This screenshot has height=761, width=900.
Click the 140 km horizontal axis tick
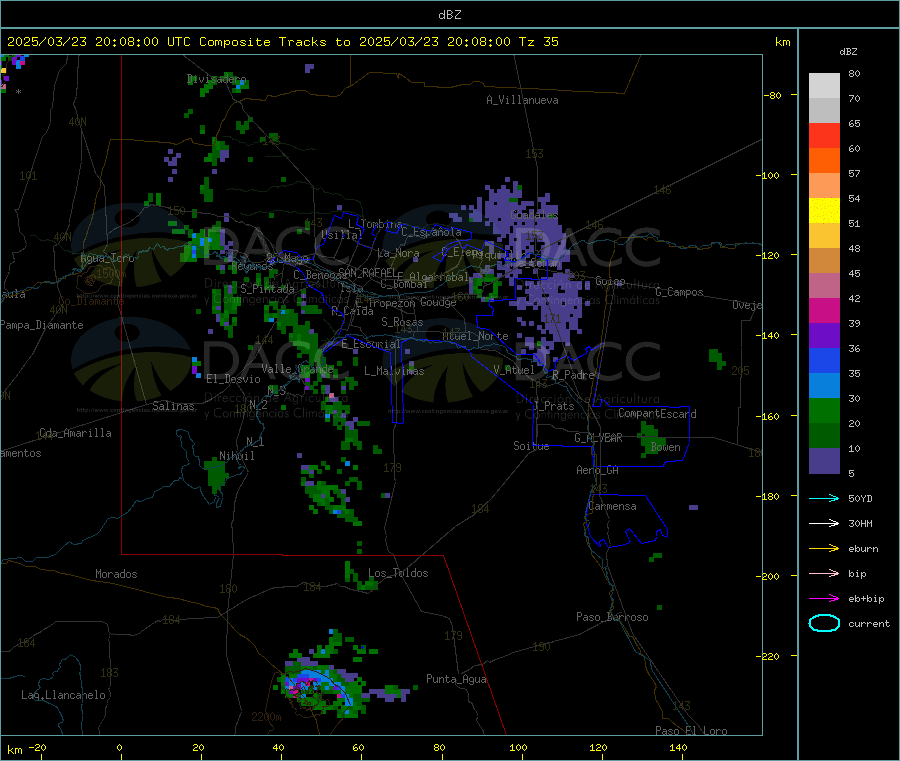678,747
